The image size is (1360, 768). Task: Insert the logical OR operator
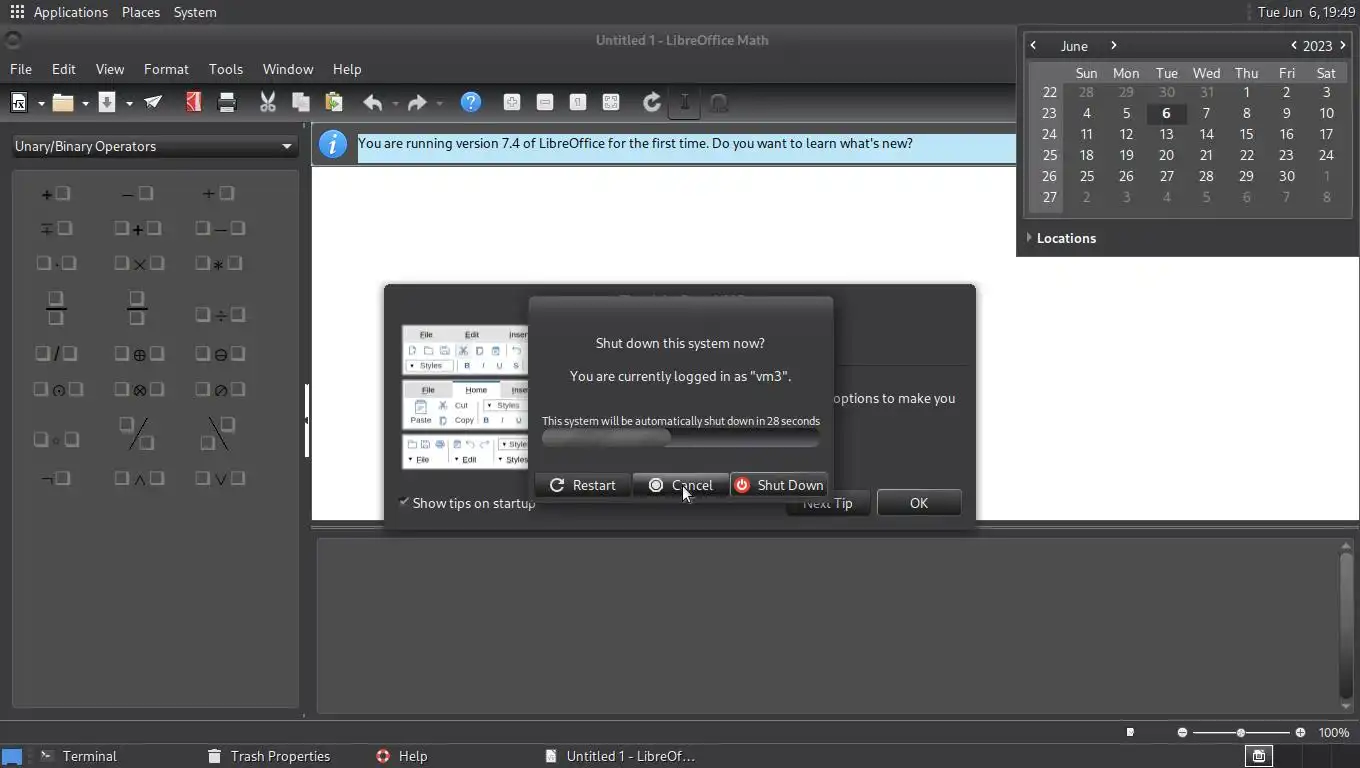[x=220, y=478]
